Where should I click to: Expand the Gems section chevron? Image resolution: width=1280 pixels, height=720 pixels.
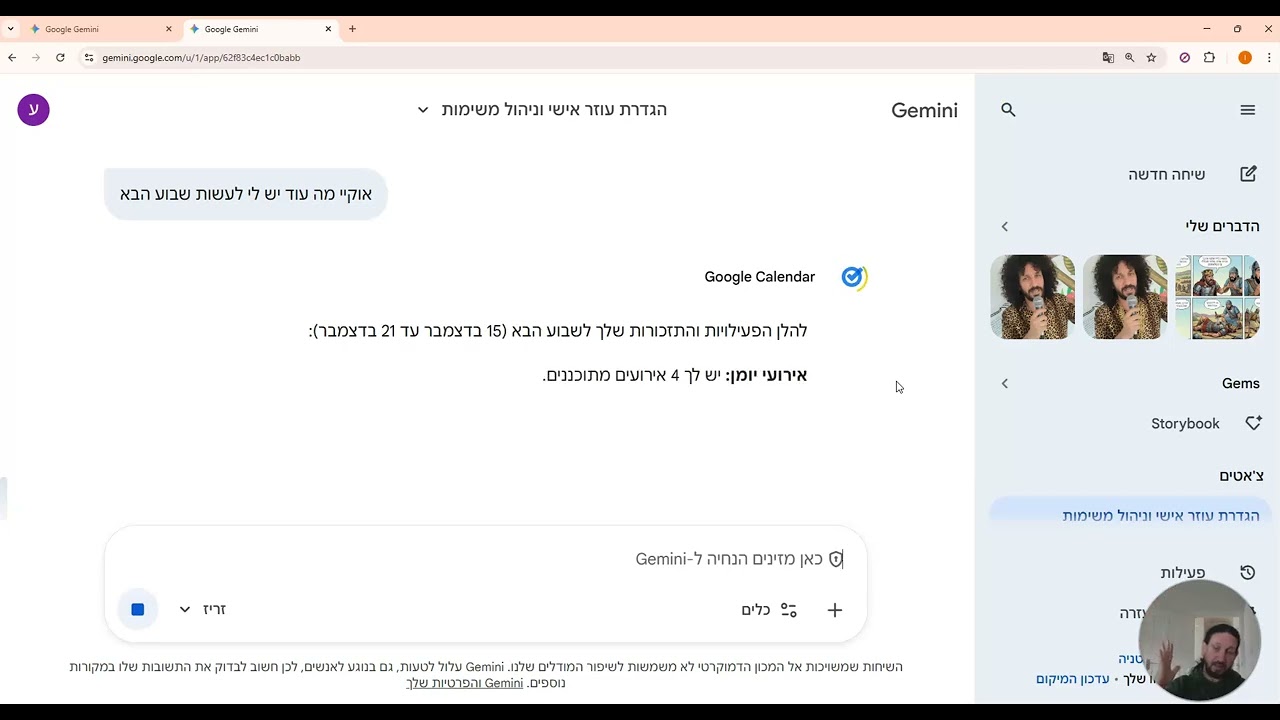pos(1005,384)
